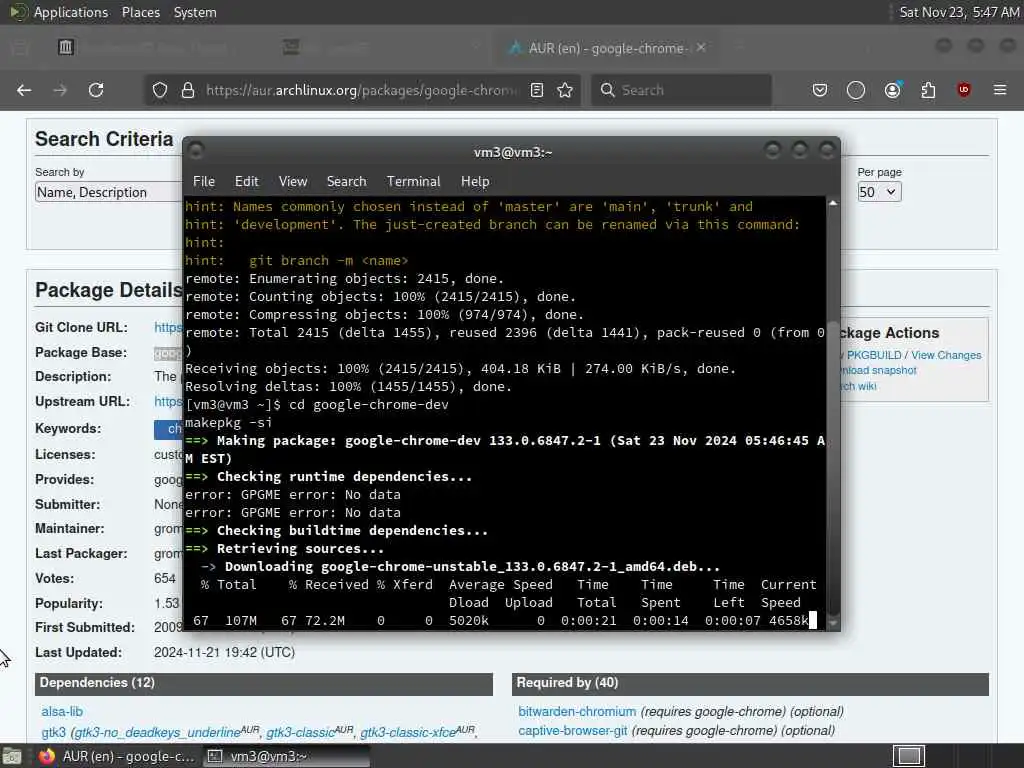Click the terminal scrollbar up arrow
The image size is (1024, 768).
(833, 203)
